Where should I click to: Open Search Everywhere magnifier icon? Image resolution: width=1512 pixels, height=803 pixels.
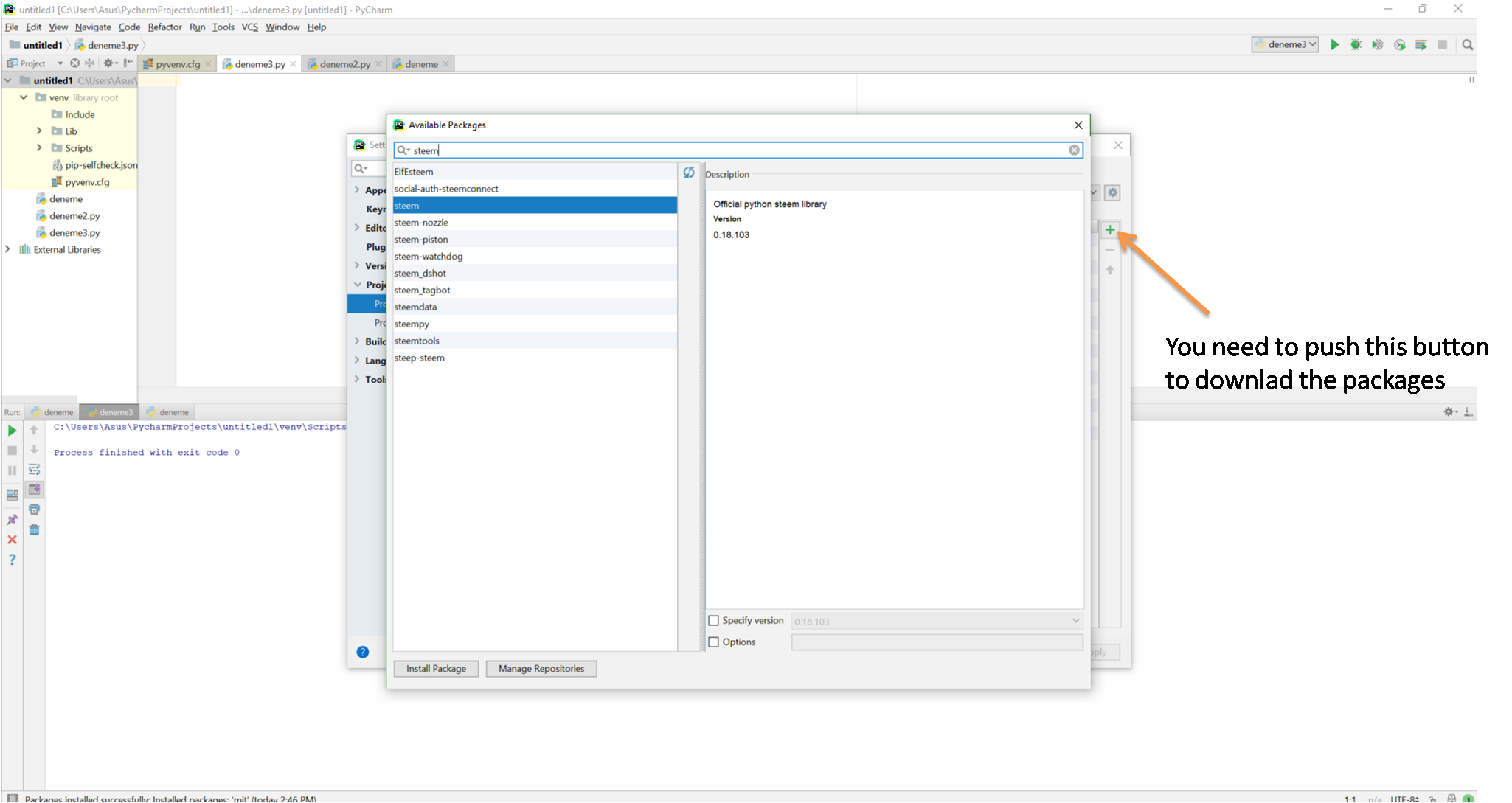point(1468,45)
